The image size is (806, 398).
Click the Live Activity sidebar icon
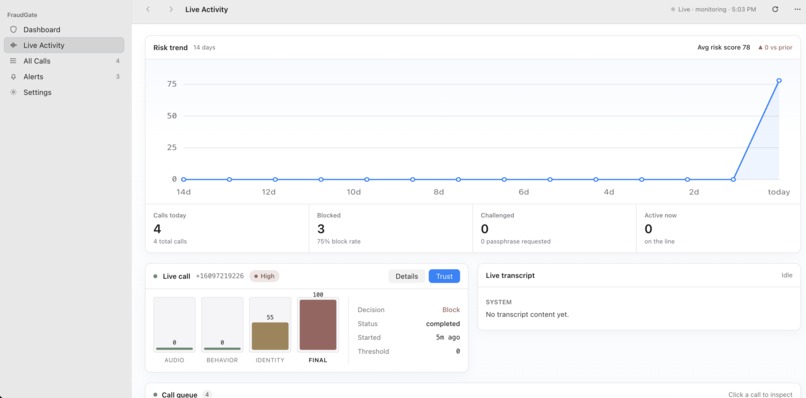pos(13,45)
